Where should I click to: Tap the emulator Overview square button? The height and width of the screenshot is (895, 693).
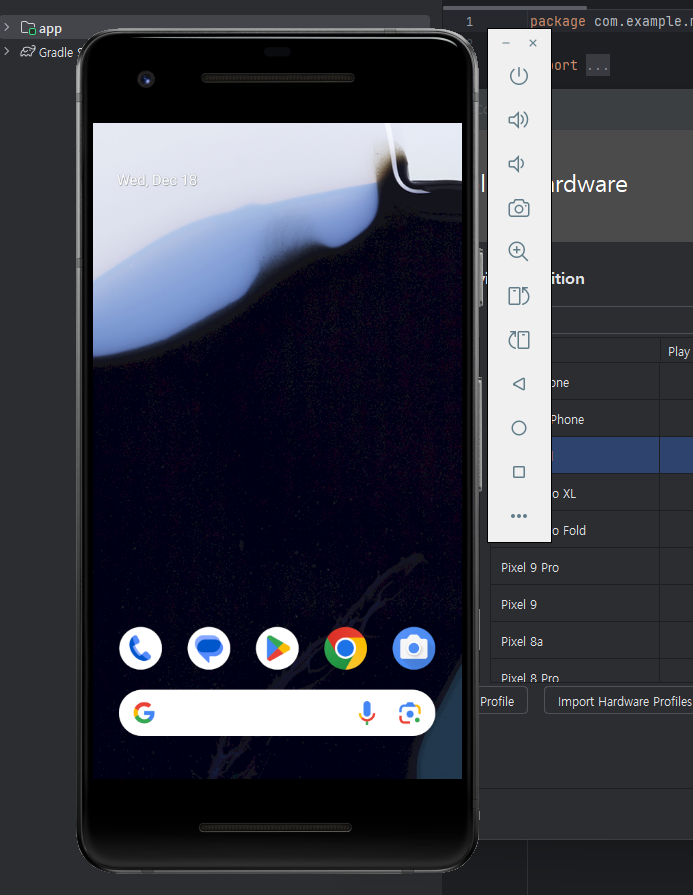[x=518, y=472]
